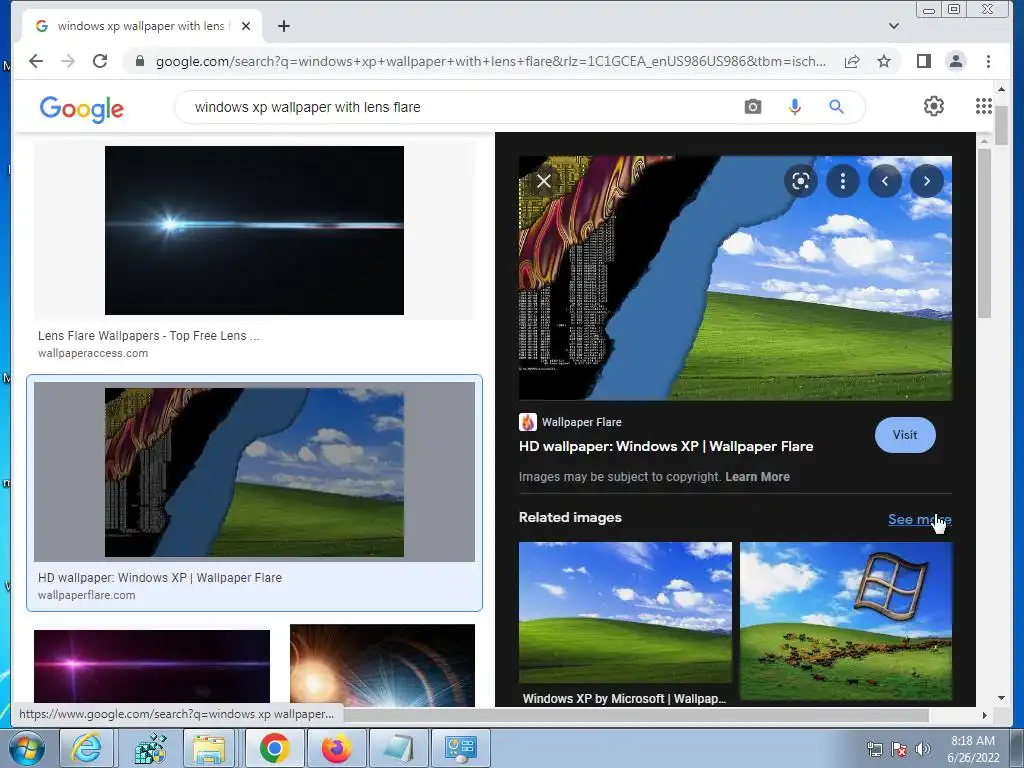Close the windows xp wallpaper tab
The height and width of the screenshot is (768, 1024).
click(x=246, y=26)
